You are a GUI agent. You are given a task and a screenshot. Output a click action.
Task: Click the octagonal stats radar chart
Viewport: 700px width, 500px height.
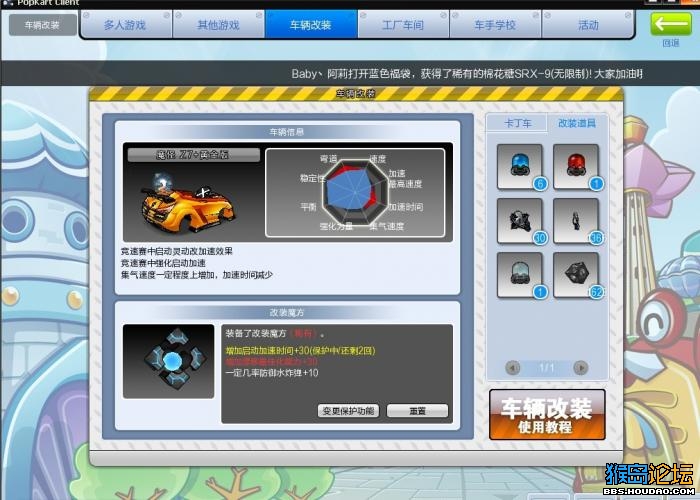(355, 192)
